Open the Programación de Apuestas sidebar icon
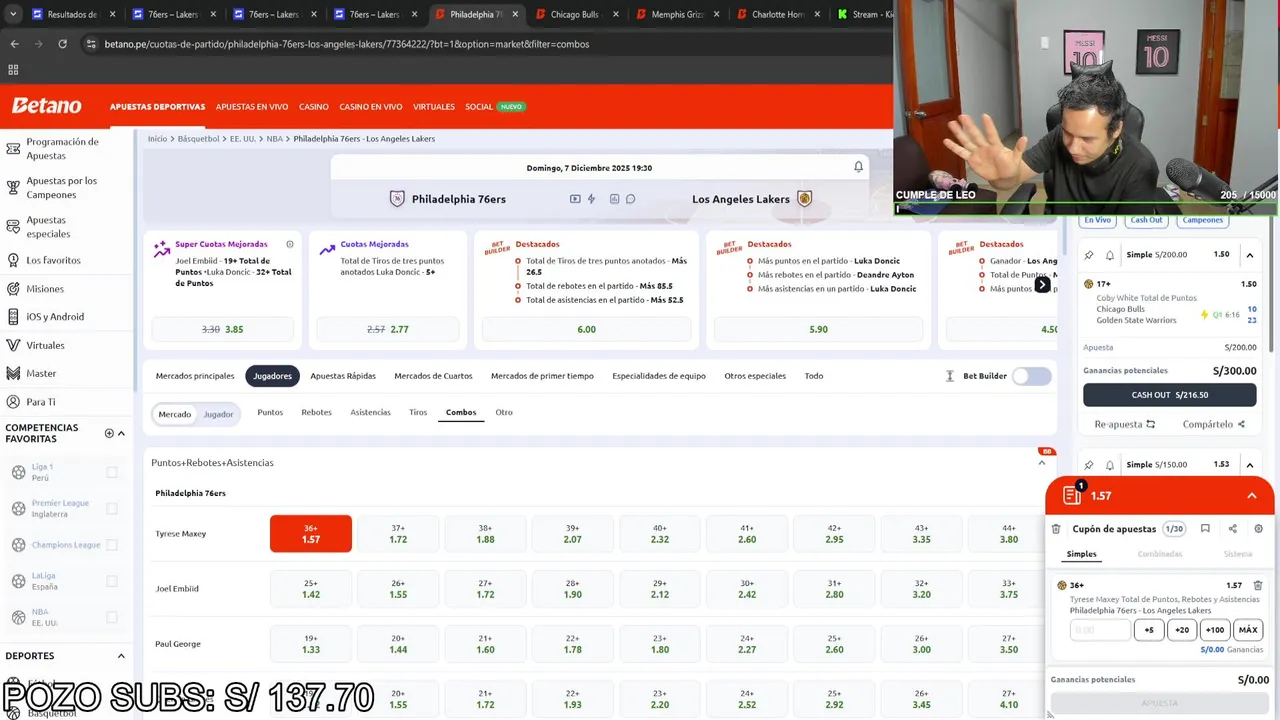The width and height of the screenshot is (1280, 720). (x=13, y=148)
